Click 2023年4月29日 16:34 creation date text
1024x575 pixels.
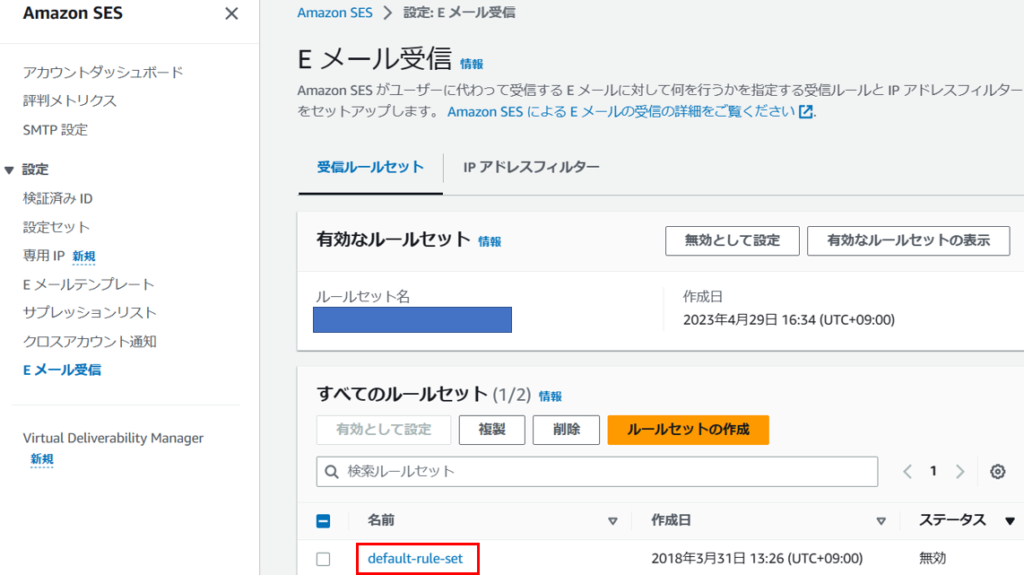pos(789,320)
